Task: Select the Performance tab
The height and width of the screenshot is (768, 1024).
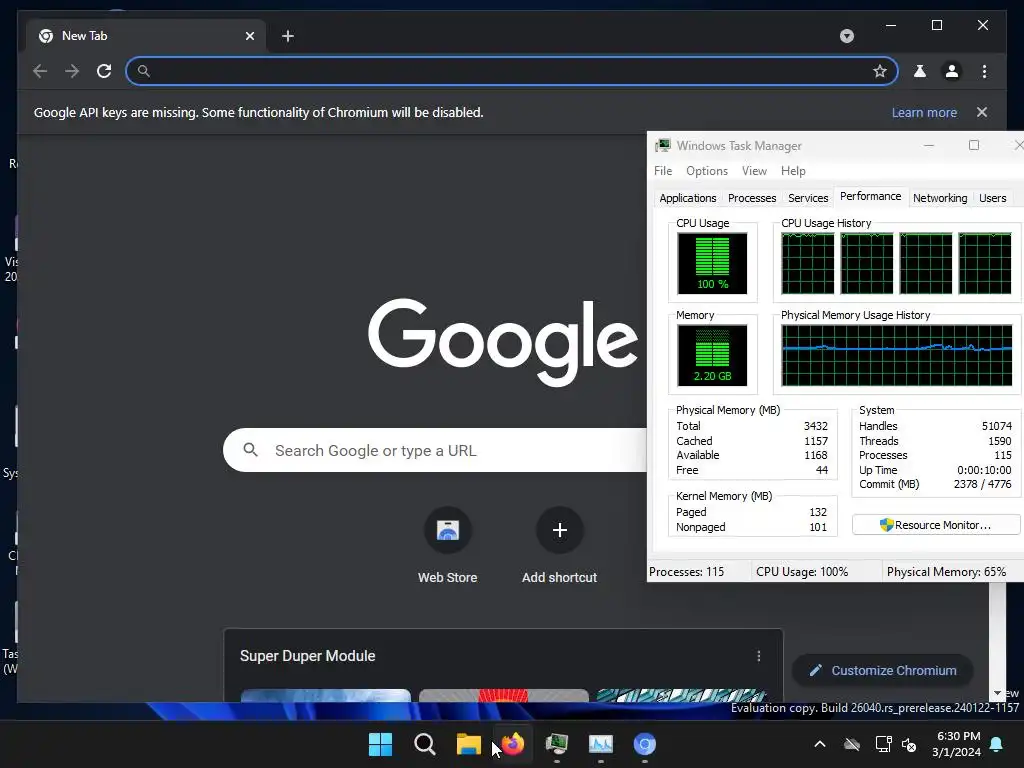Action: coord(870,197)
